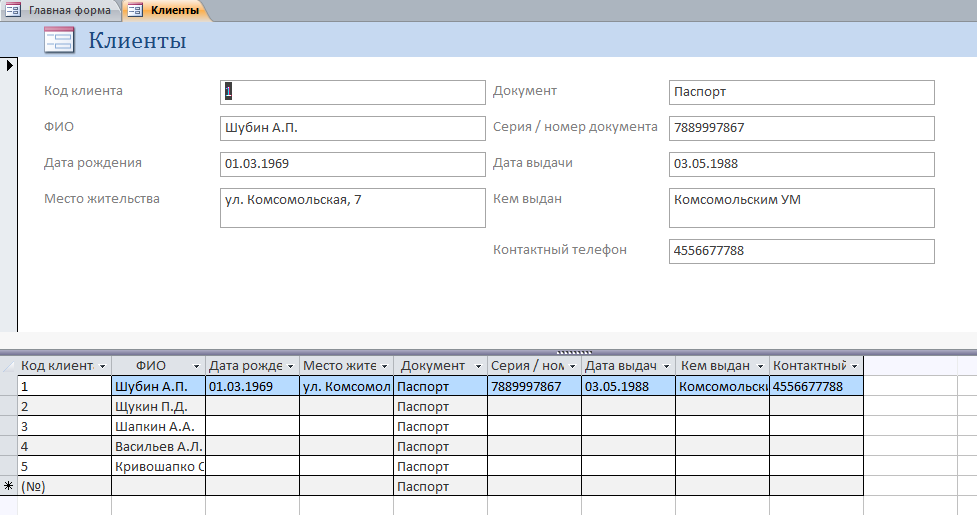977x515 pixels.
Task: Select the Щукин П.Д. cell in datasheet
Action: (x=159, y=406)
